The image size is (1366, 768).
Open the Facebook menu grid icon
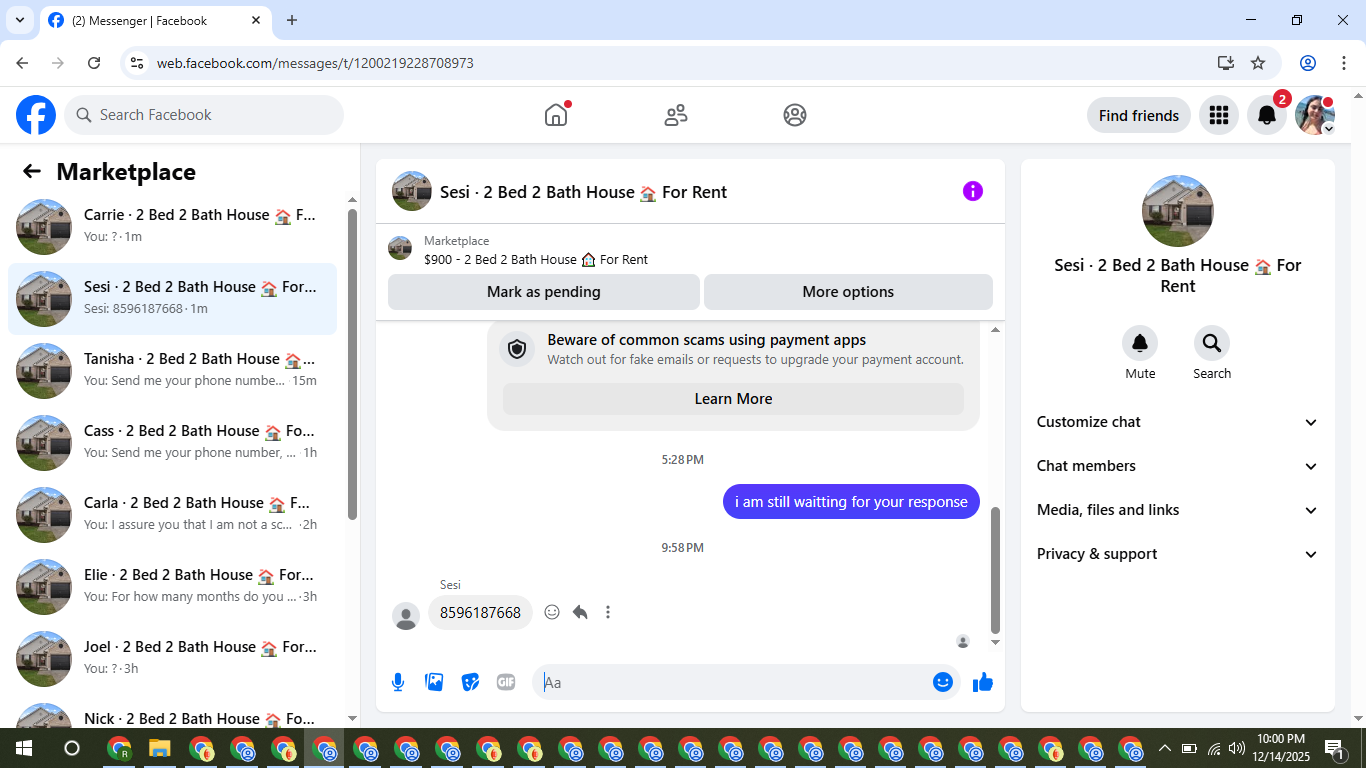click(1218, 115)
